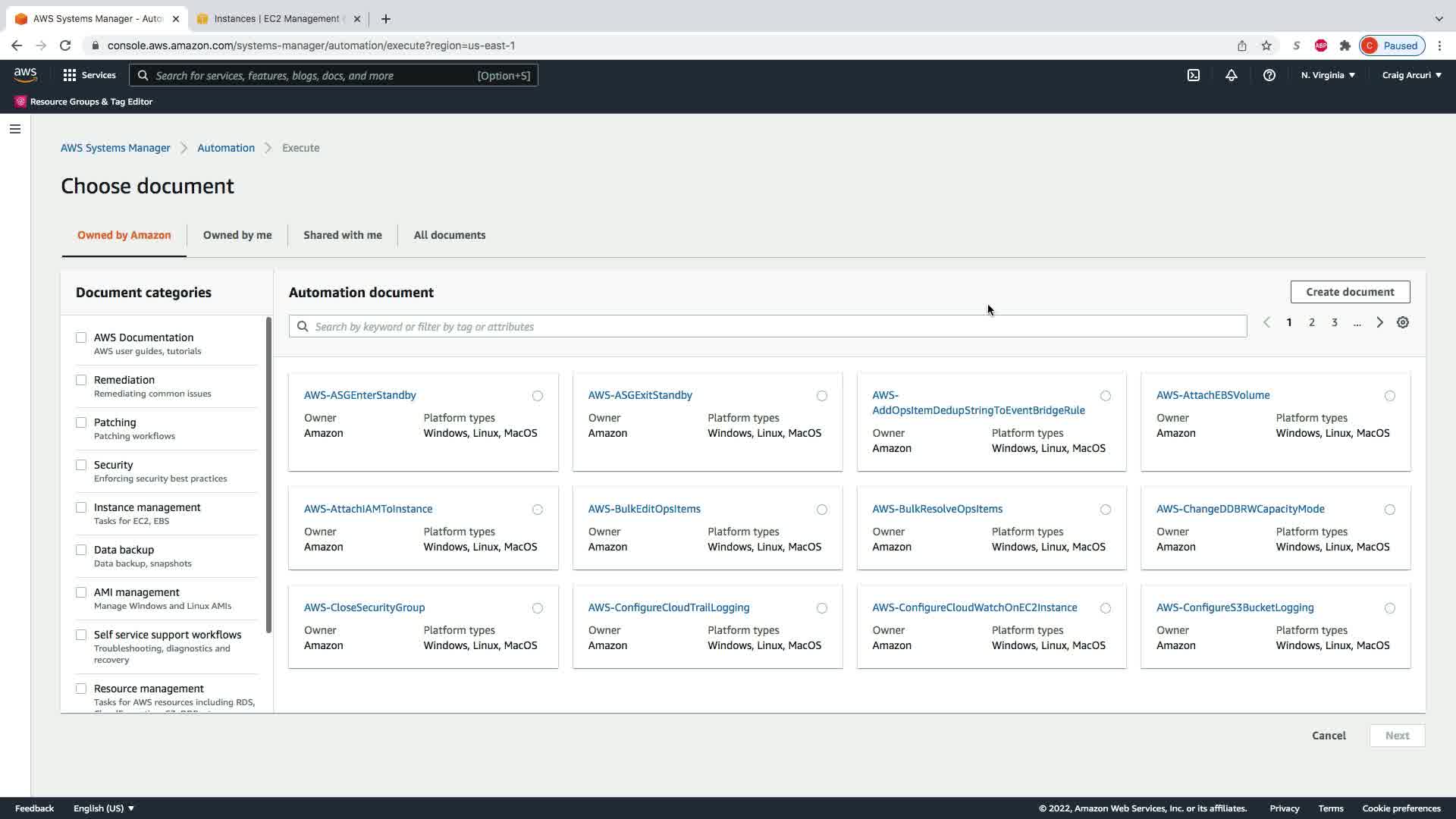Go to next page arrow
This screenshot has width=1456, height=819.
pos(1379,322)
